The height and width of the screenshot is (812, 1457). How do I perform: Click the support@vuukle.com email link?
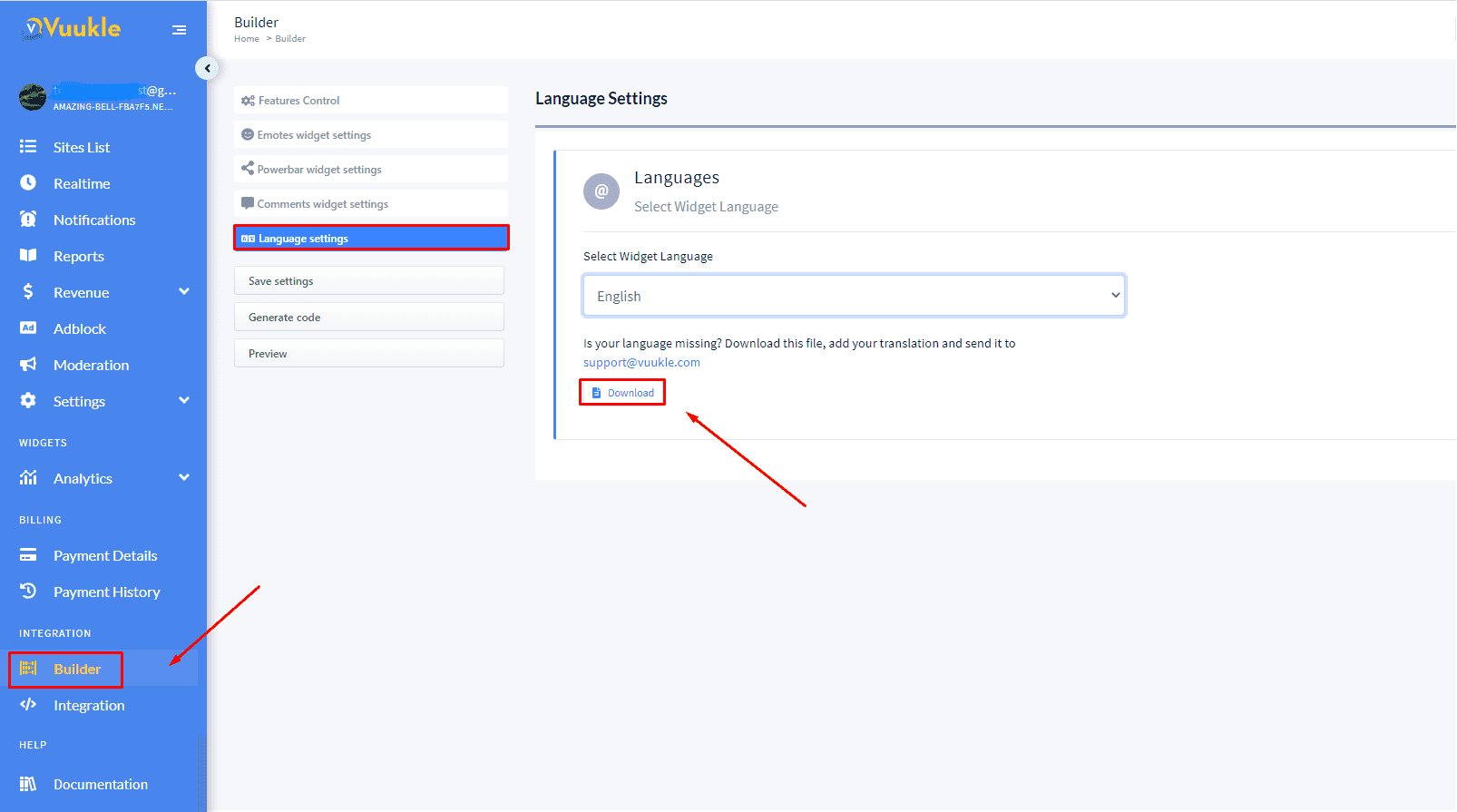point(641,363)
